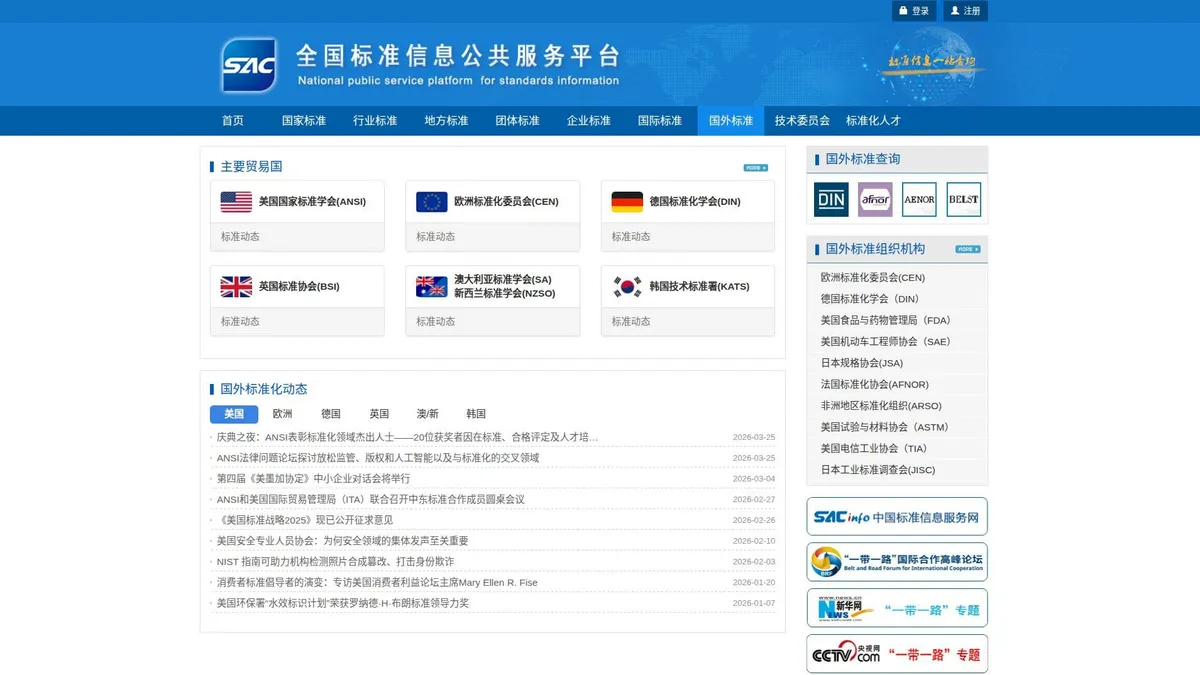Click MORE icon in 国外标准组织机构 panel
The width and height of the screenshot is (1200, 675).
968,249
